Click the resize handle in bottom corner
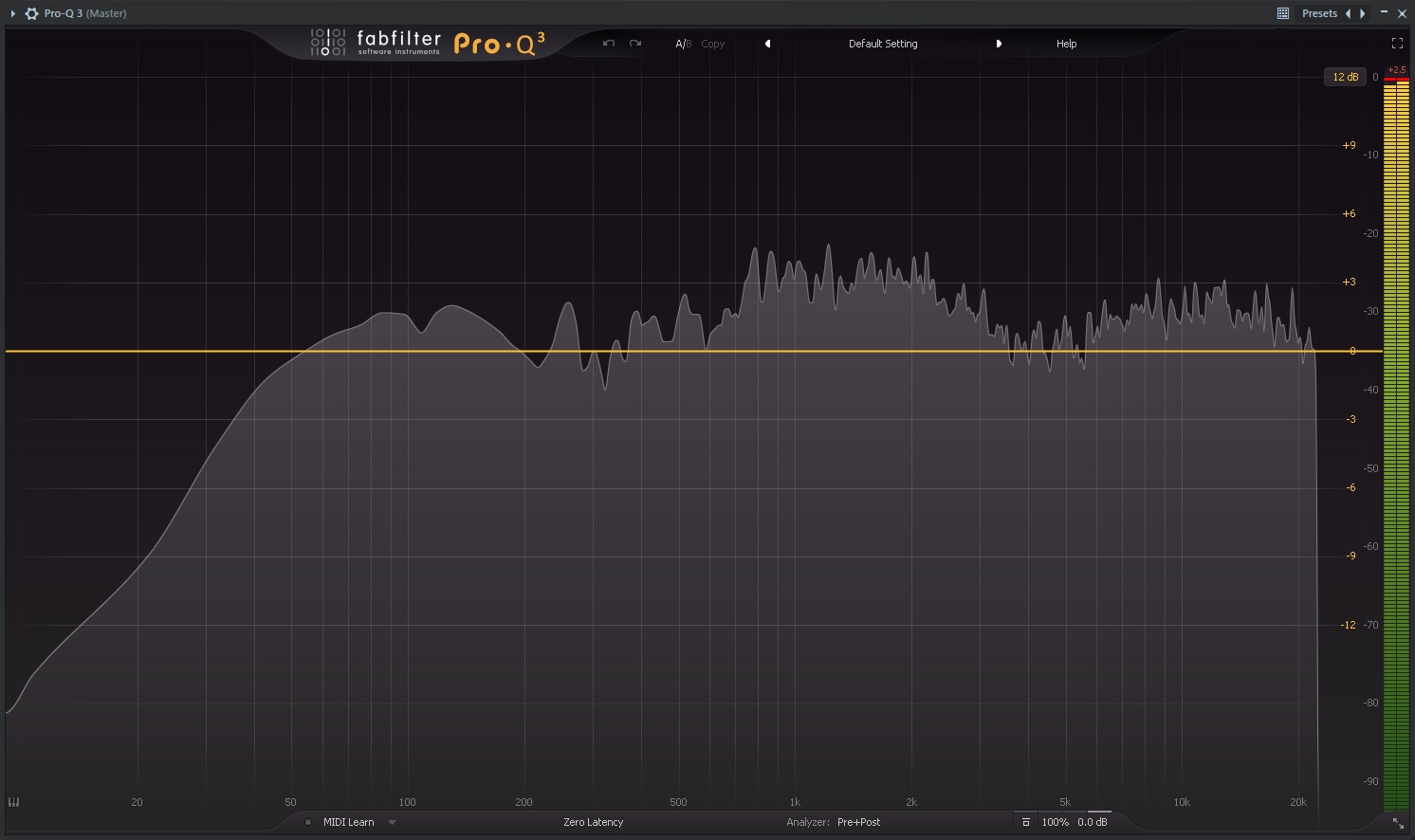Image resolution: width=1415 pixels, height=840 pixels. tap(1398, 823)
